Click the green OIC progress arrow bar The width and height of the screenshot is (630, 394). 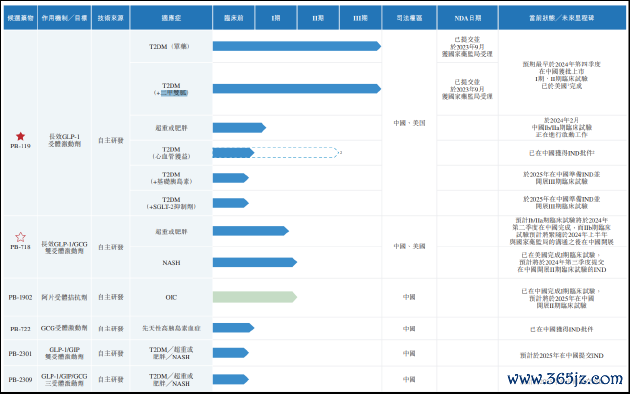coord(255,297)
